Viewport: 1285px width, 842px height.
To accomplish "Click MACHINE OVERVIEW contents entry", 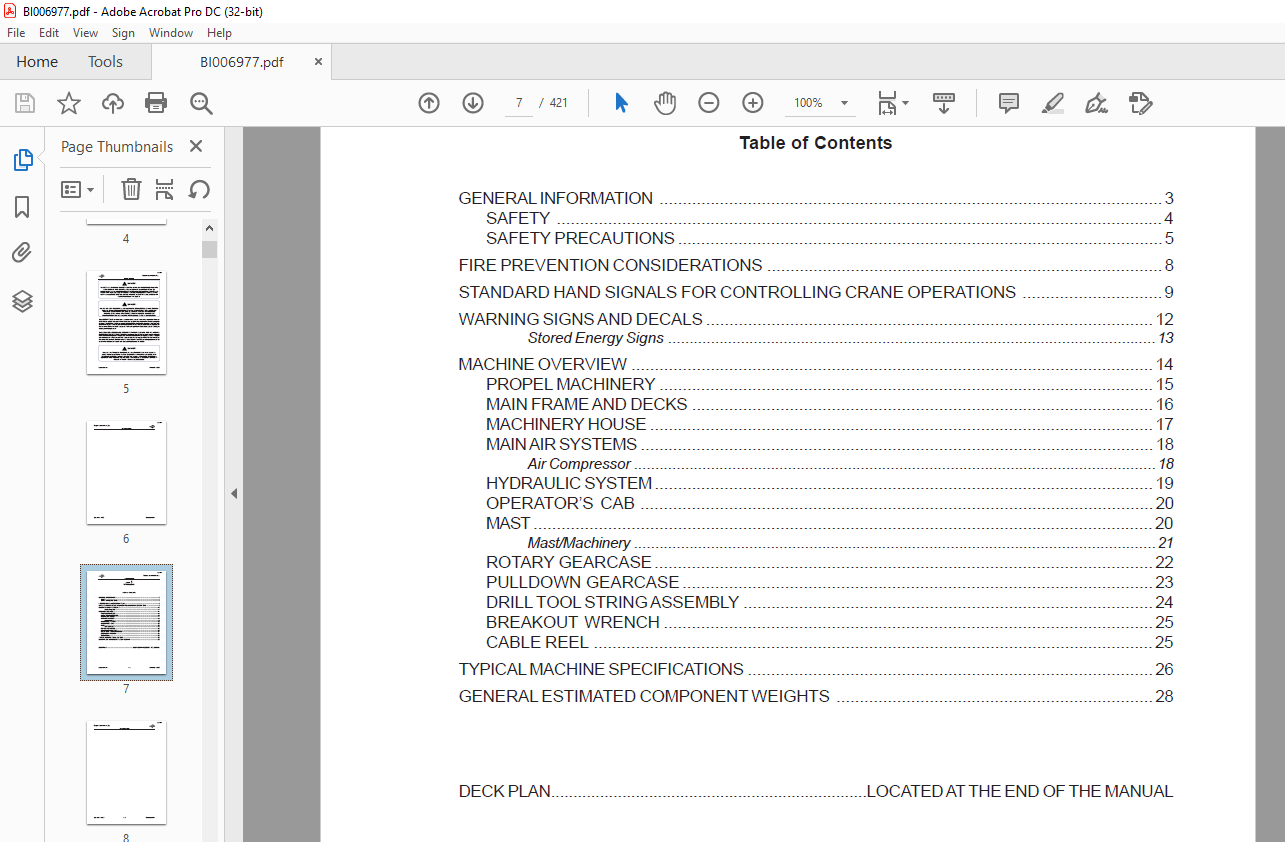I will (x=815, y=364).
